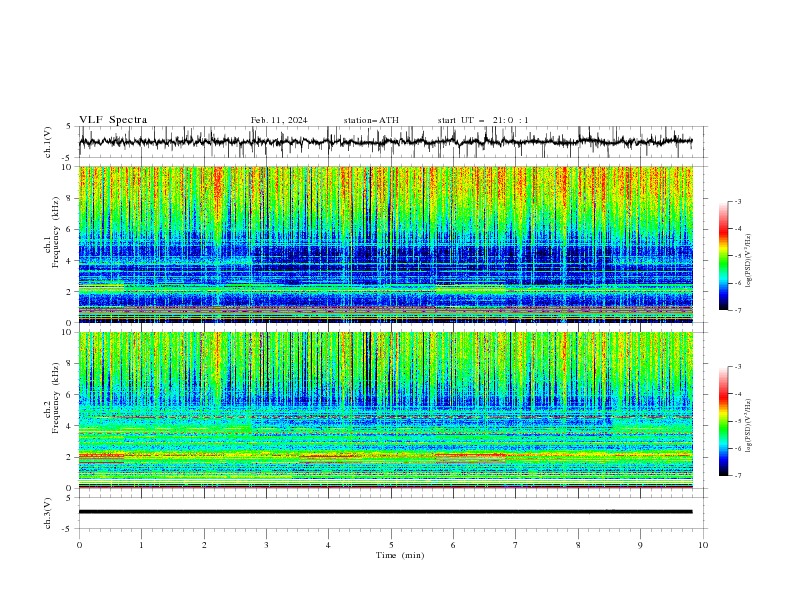The height and width of the screenshot is (612, 792).
Task: Click the 'ch.3(V)' waveform axis label
Action: [48, 513]
